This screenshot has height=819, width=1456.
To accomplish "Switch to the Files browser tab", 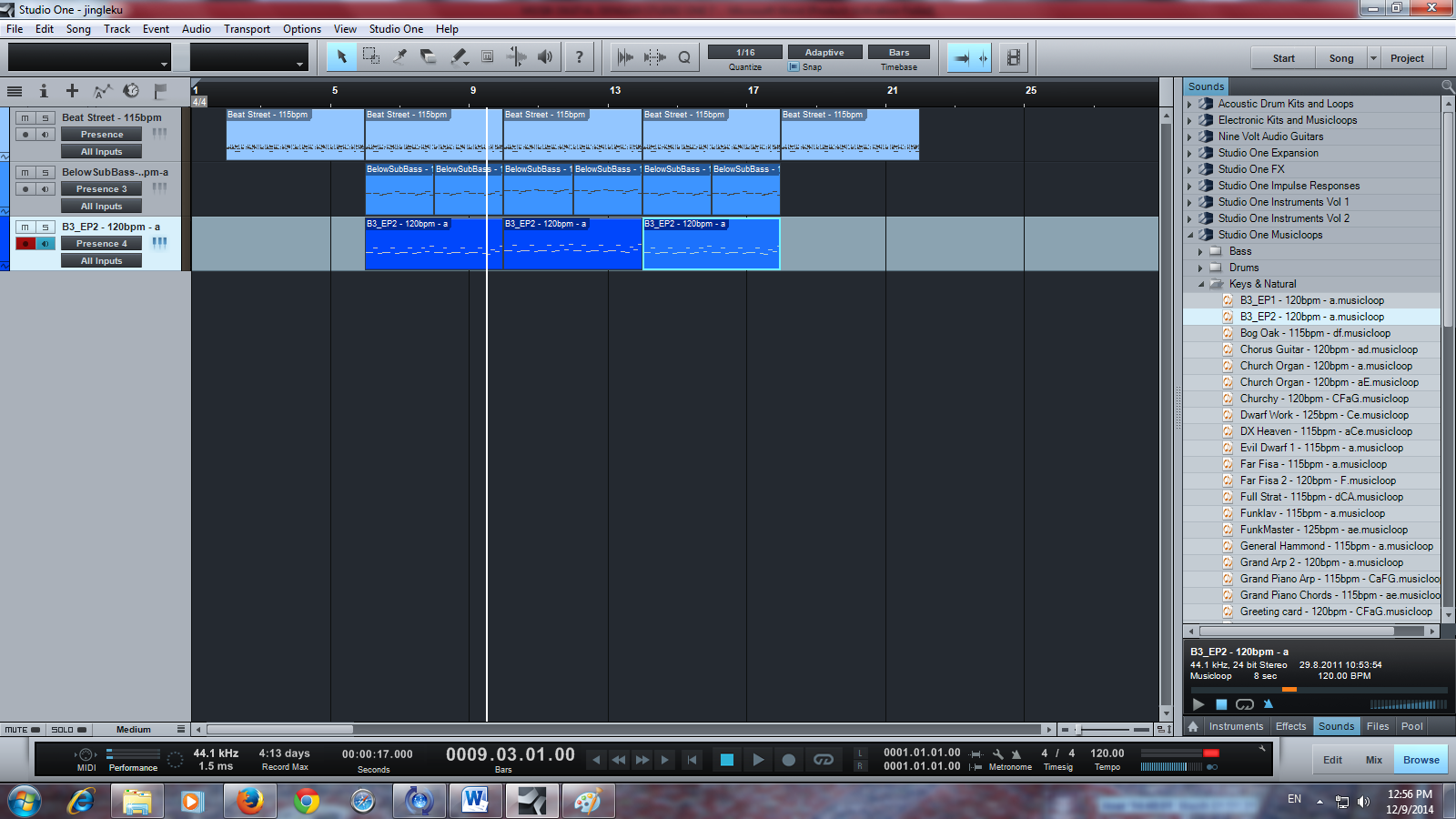I will 1378,726.
